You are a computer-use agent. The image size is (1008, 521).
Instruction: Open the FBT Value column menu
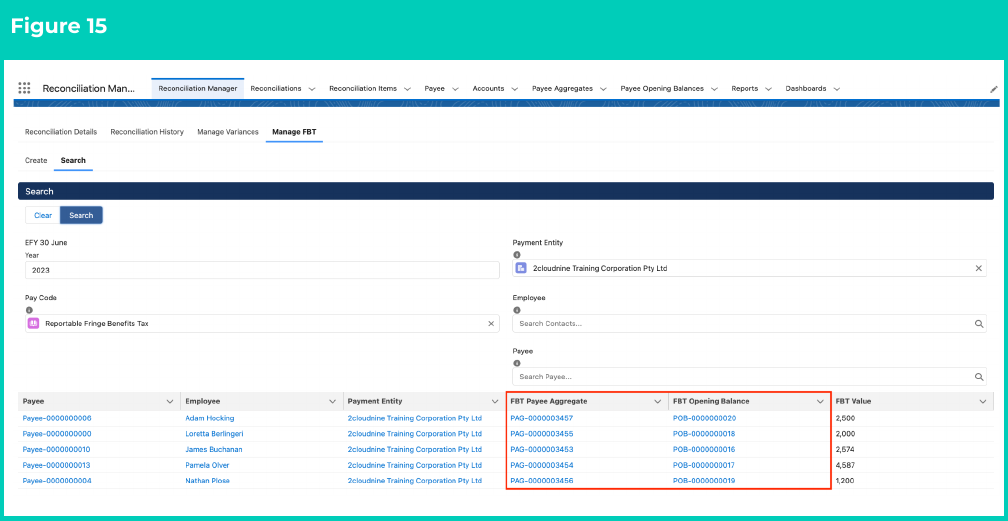(x=983, y=401)
